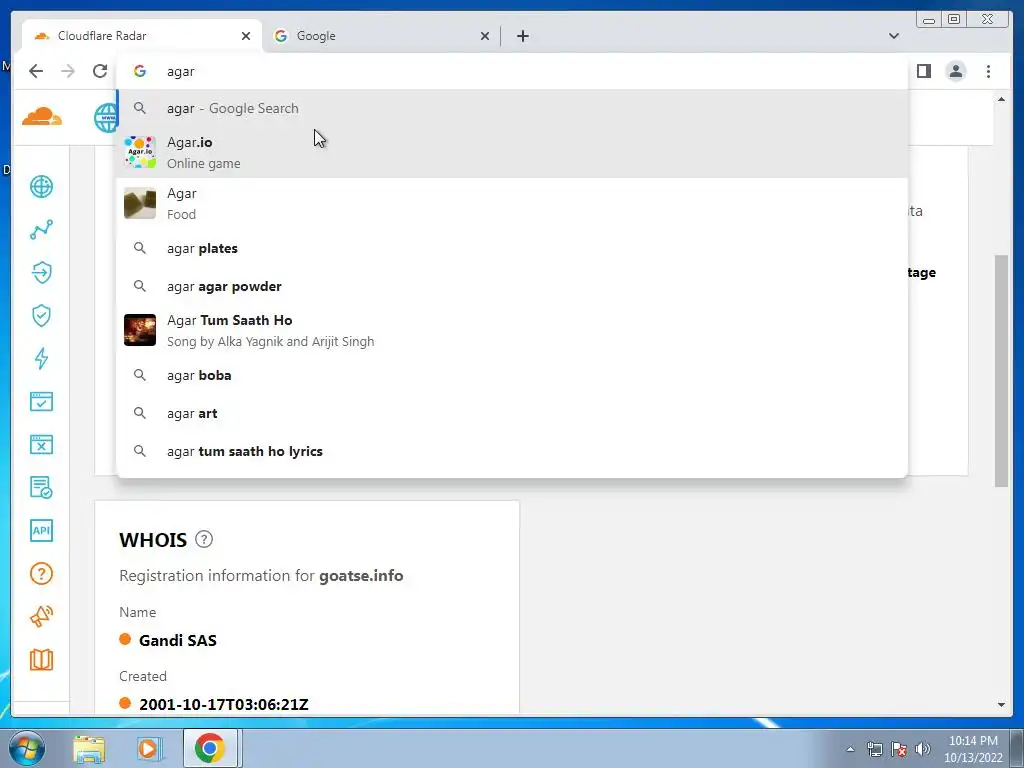
Task: Click the scrollbar down arrow
Action: tap(1001, 705)
